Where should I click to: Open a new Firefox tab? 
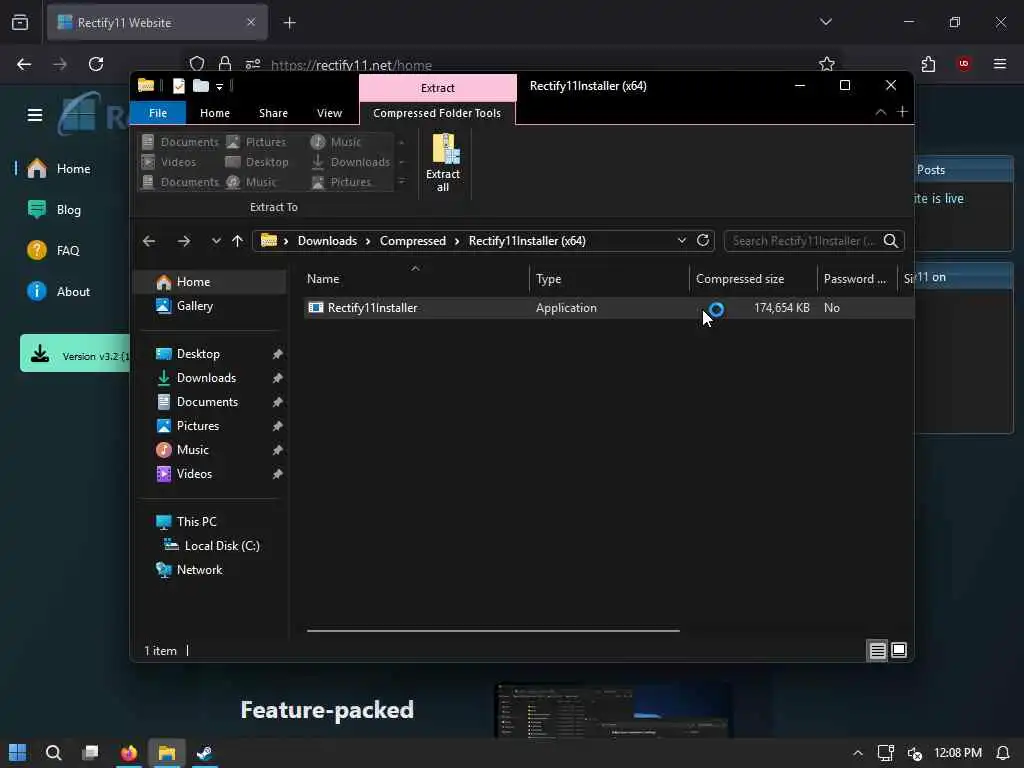click(289, 23)
